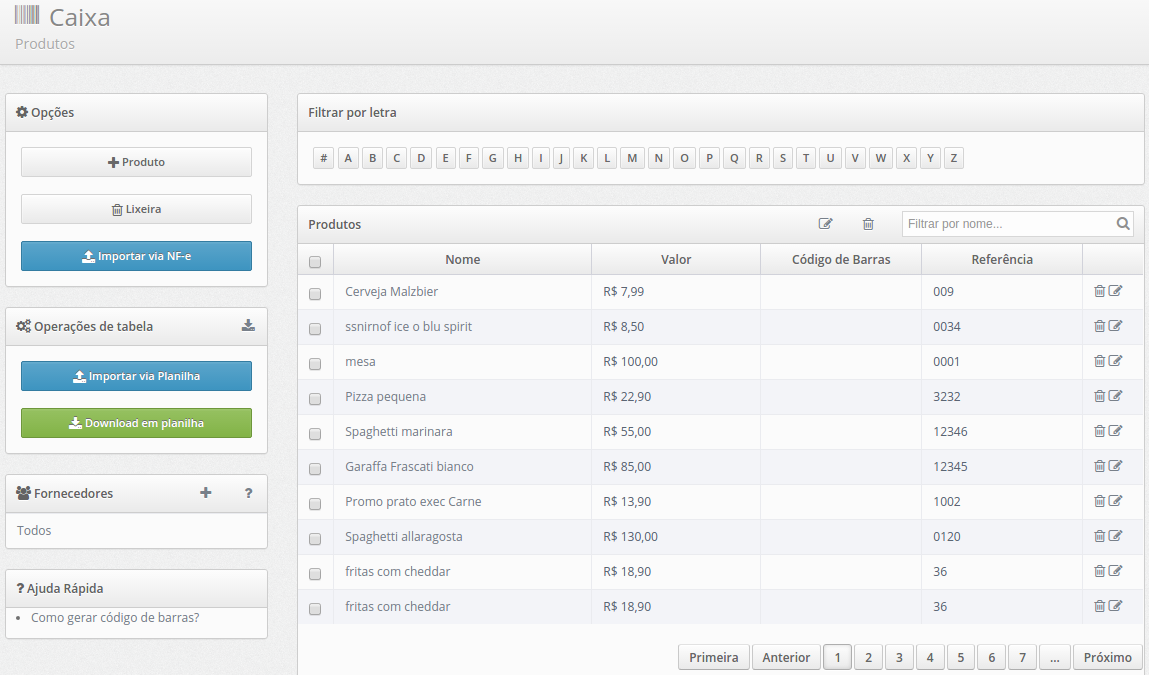Click bulk edit icon in Produtos header
Viewport: 1149px width, 675px height.
pyautogui.click(x=826, y=224)
